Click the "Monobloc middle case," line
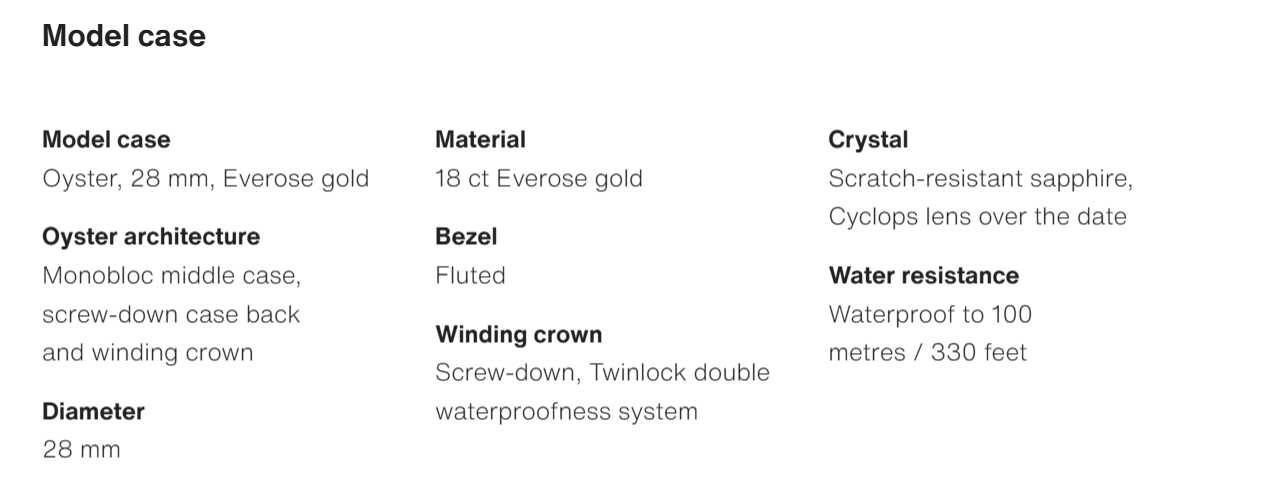 (171, 275)
